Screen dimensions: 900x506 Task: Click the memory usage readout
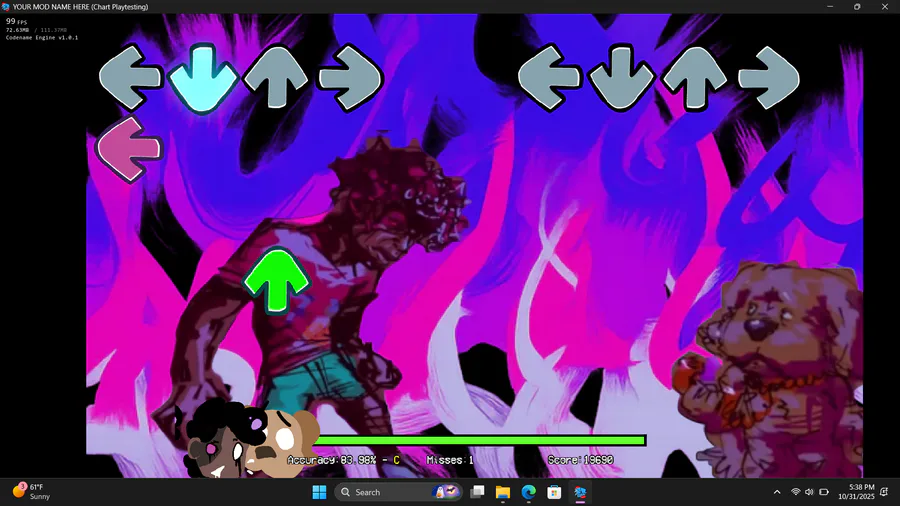36,30
